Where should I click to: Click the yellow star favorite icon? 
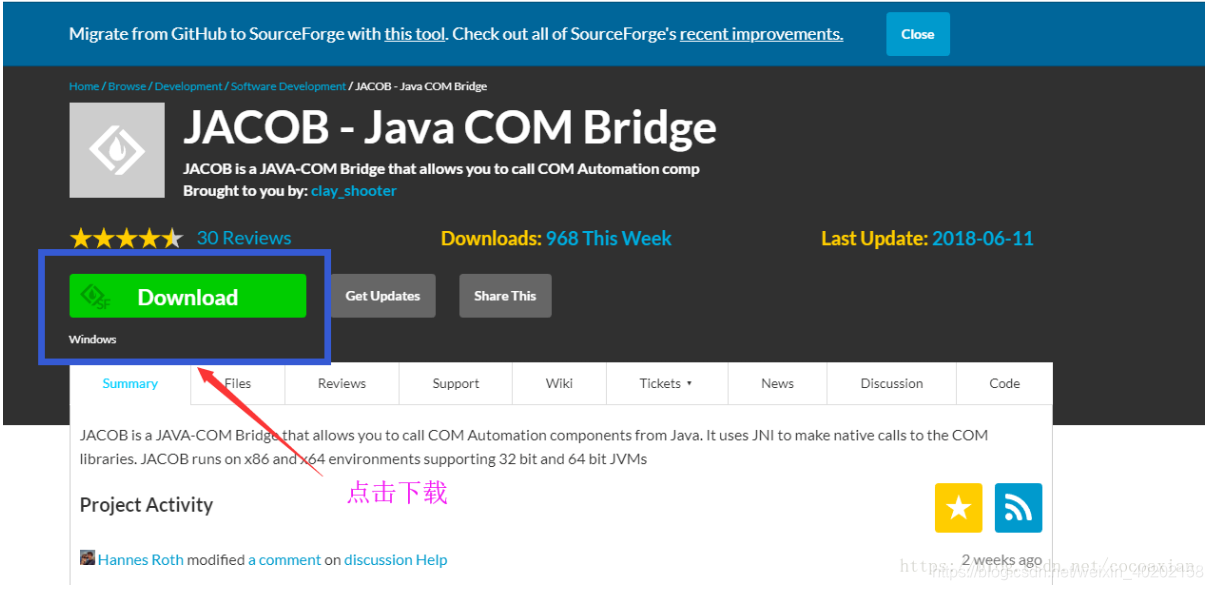coord(959,508)
